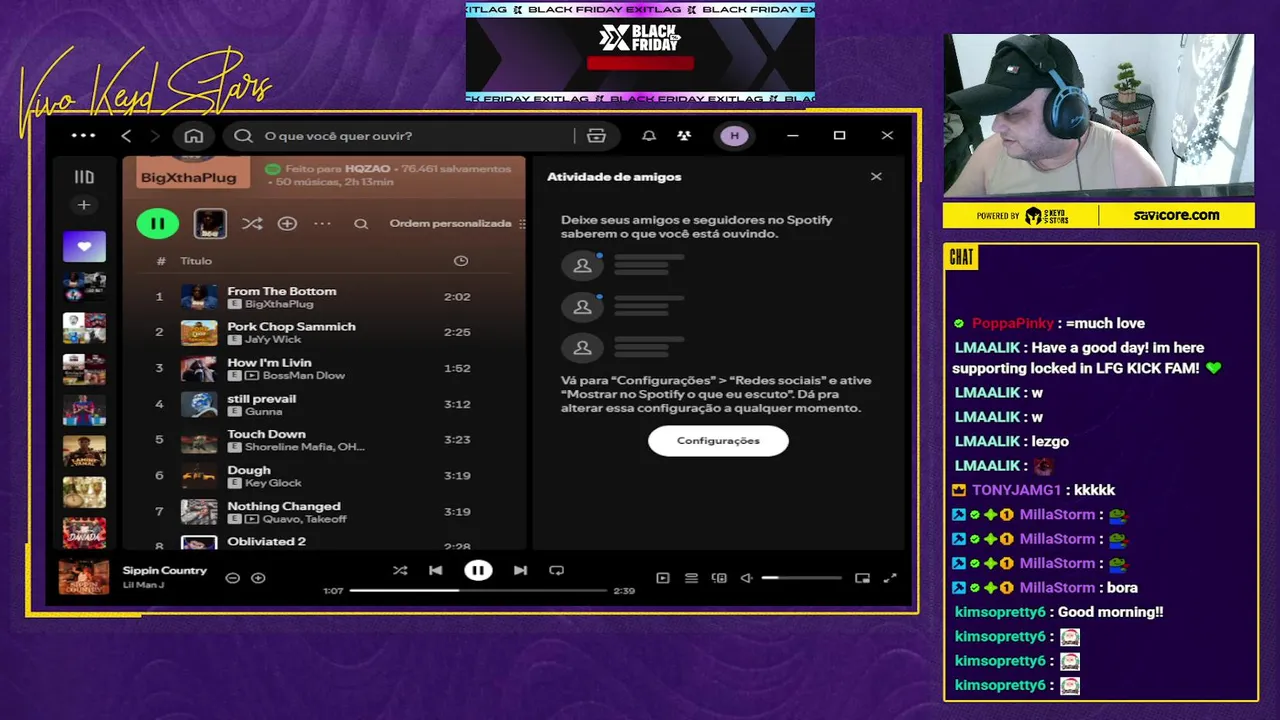
Task: Close the 'Atividade de amigos' panel
Action: [876, 177]
